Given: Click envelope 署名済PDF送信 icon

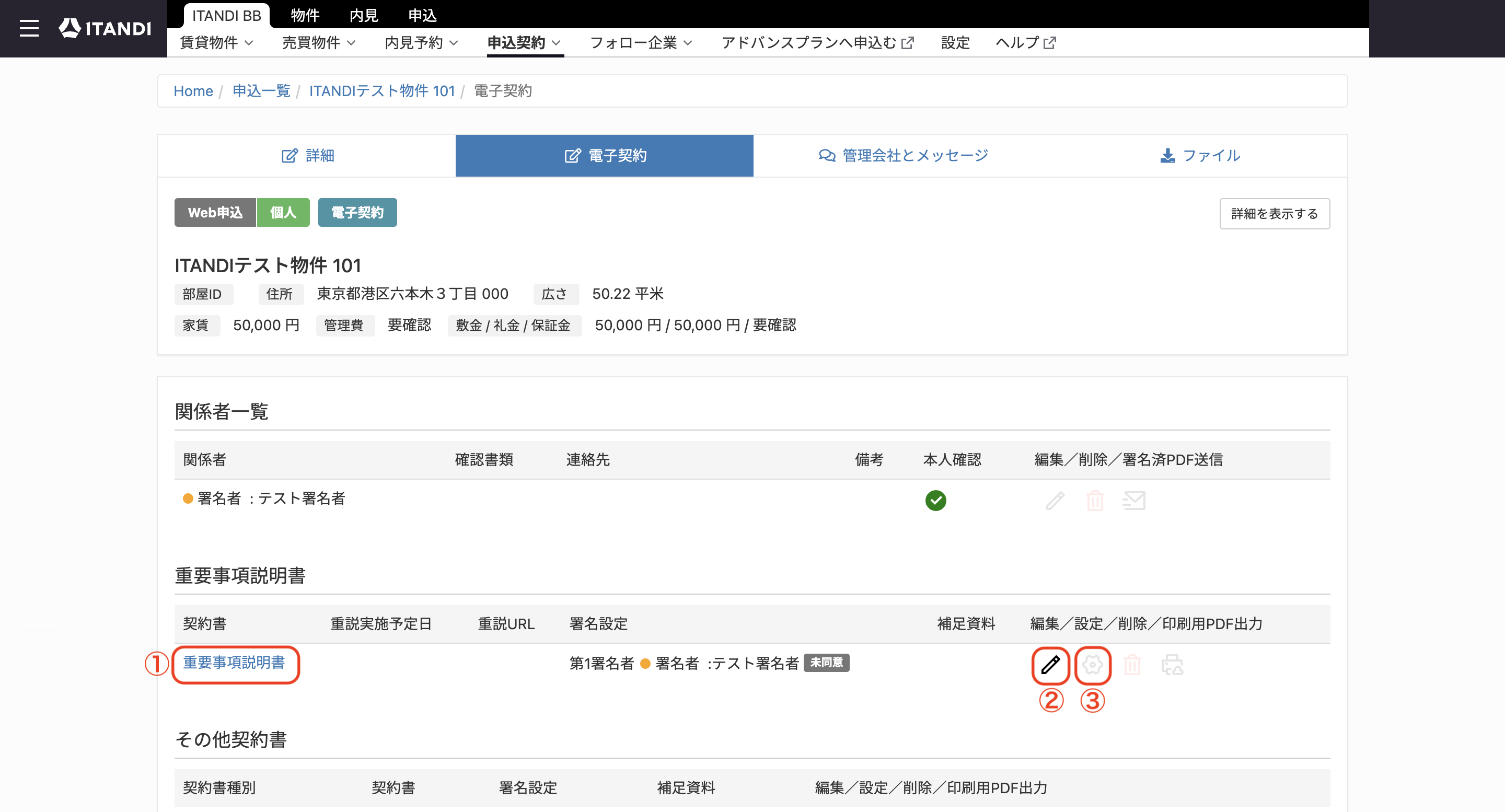Looking at the screenshot, I should (1134, 501).
